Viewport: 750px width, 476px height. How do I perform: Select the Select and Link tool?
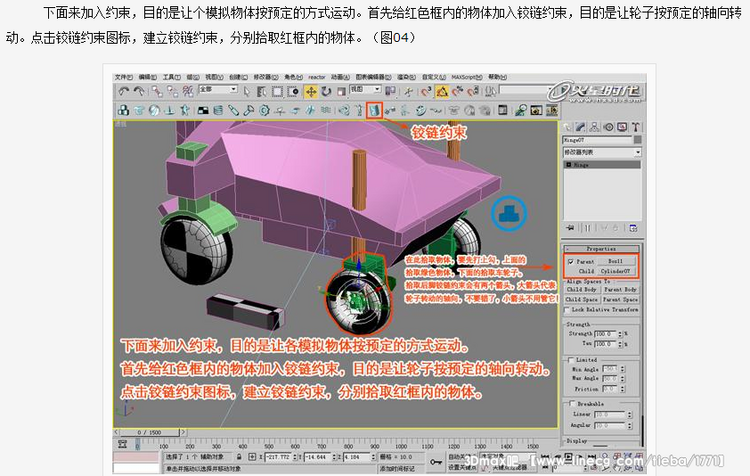pyautogui.click(x=156, y=91)
